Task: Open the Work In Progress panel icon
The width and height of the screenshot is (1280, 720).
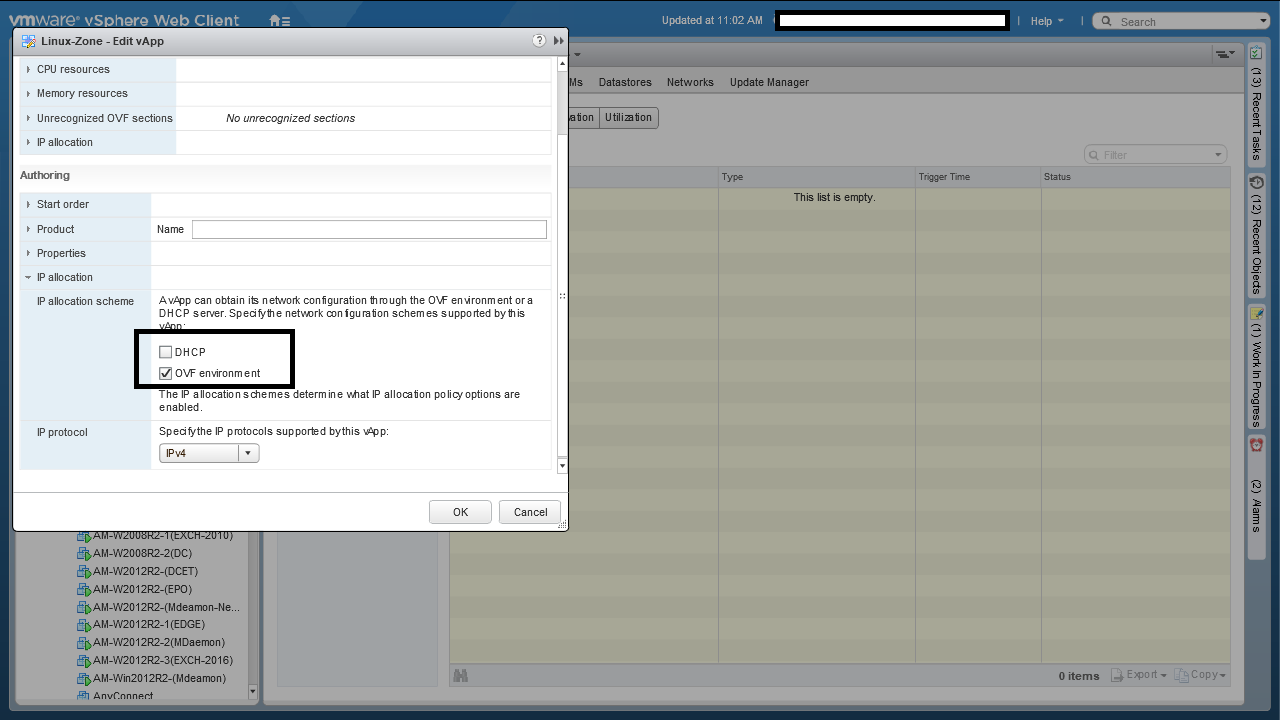Action: 1256,314
